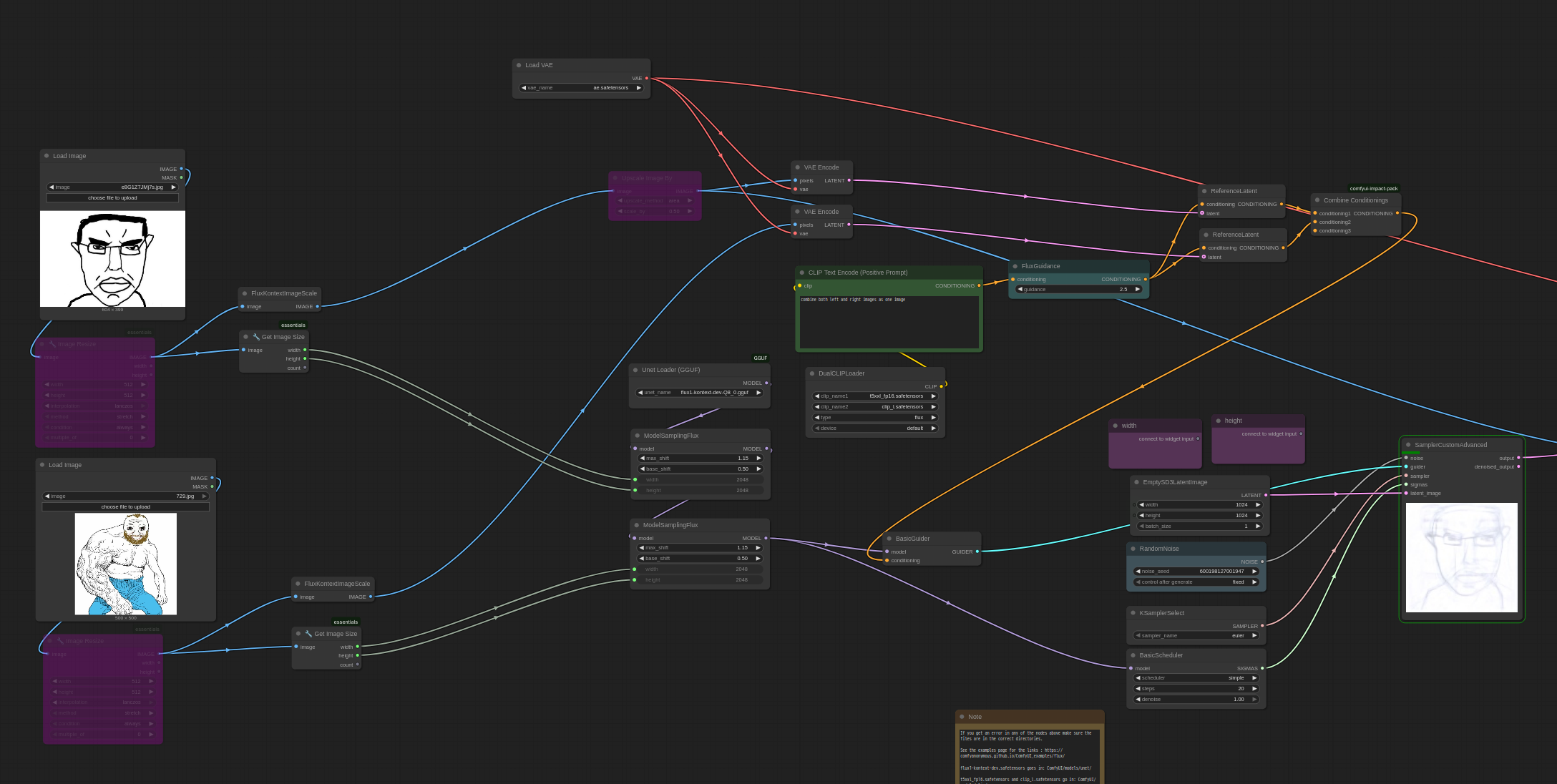Click the LATENT output port on EmptySD3LatentImage
This screenshot has width=1557, height=784.
pos(1266,495)
